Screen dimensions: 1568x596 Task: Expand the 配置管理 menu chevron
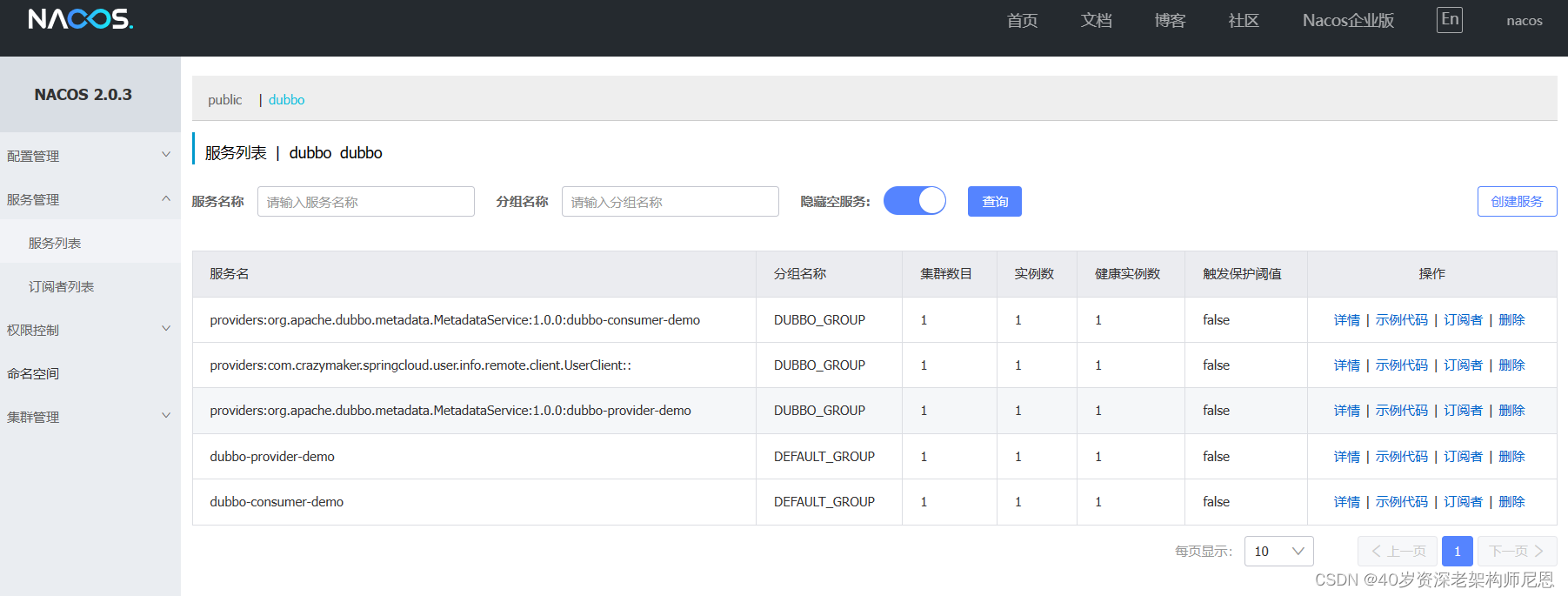[166, 155]
